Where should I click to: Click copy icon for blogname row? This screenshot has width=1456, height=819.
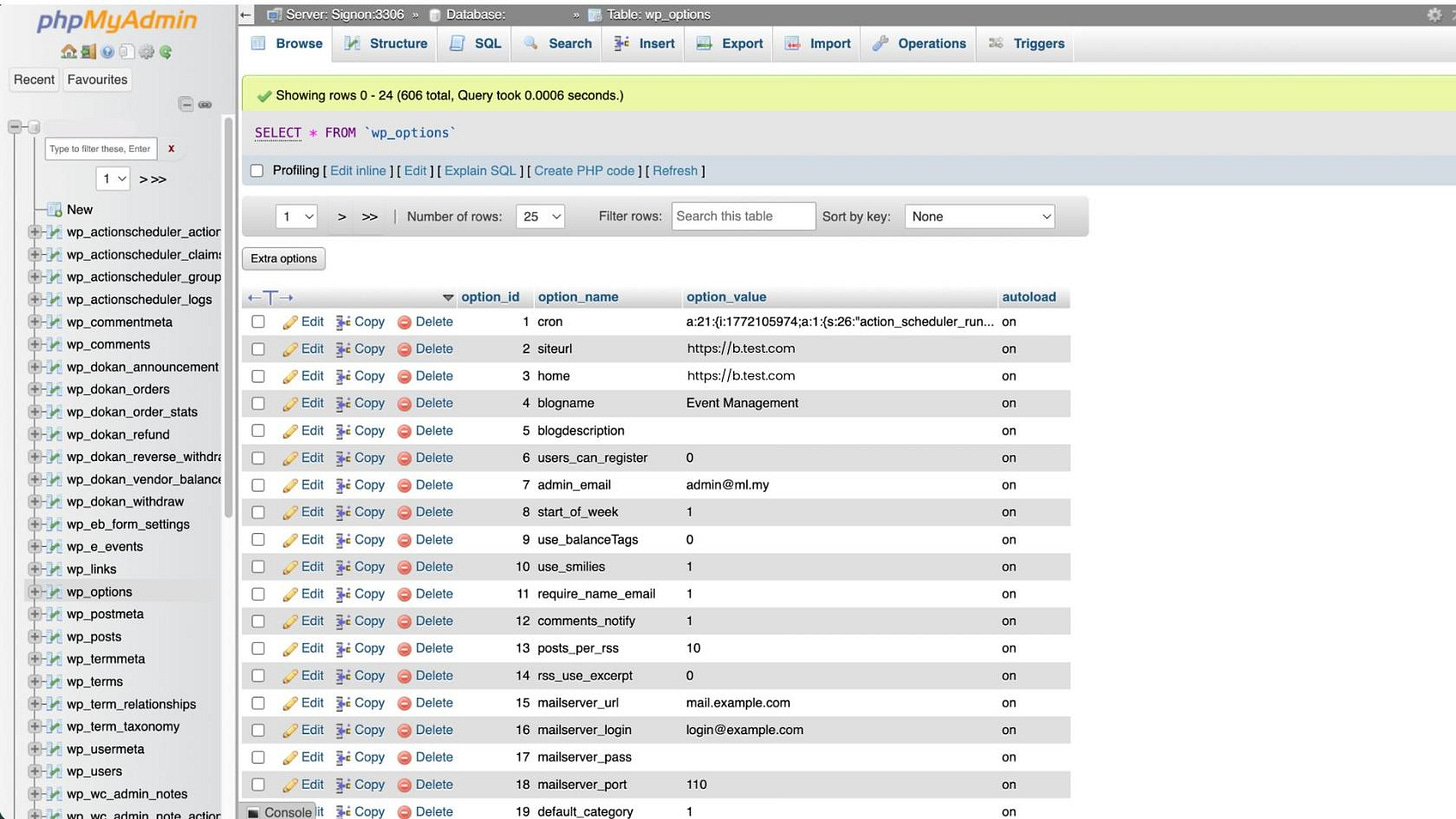pos(342,403)
